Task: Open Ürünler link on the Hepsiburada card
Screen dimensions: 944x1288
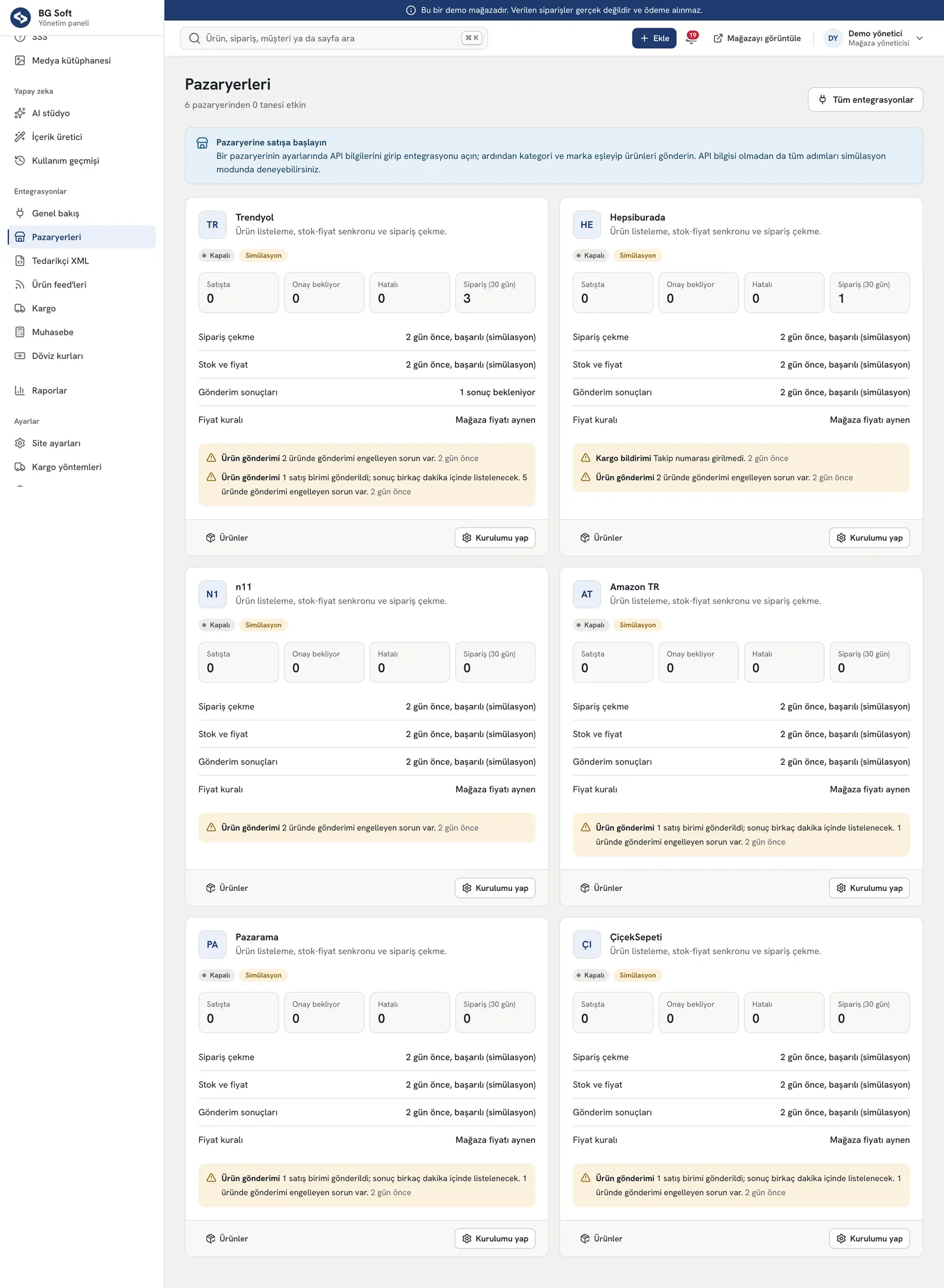Action: coord(601,538)
